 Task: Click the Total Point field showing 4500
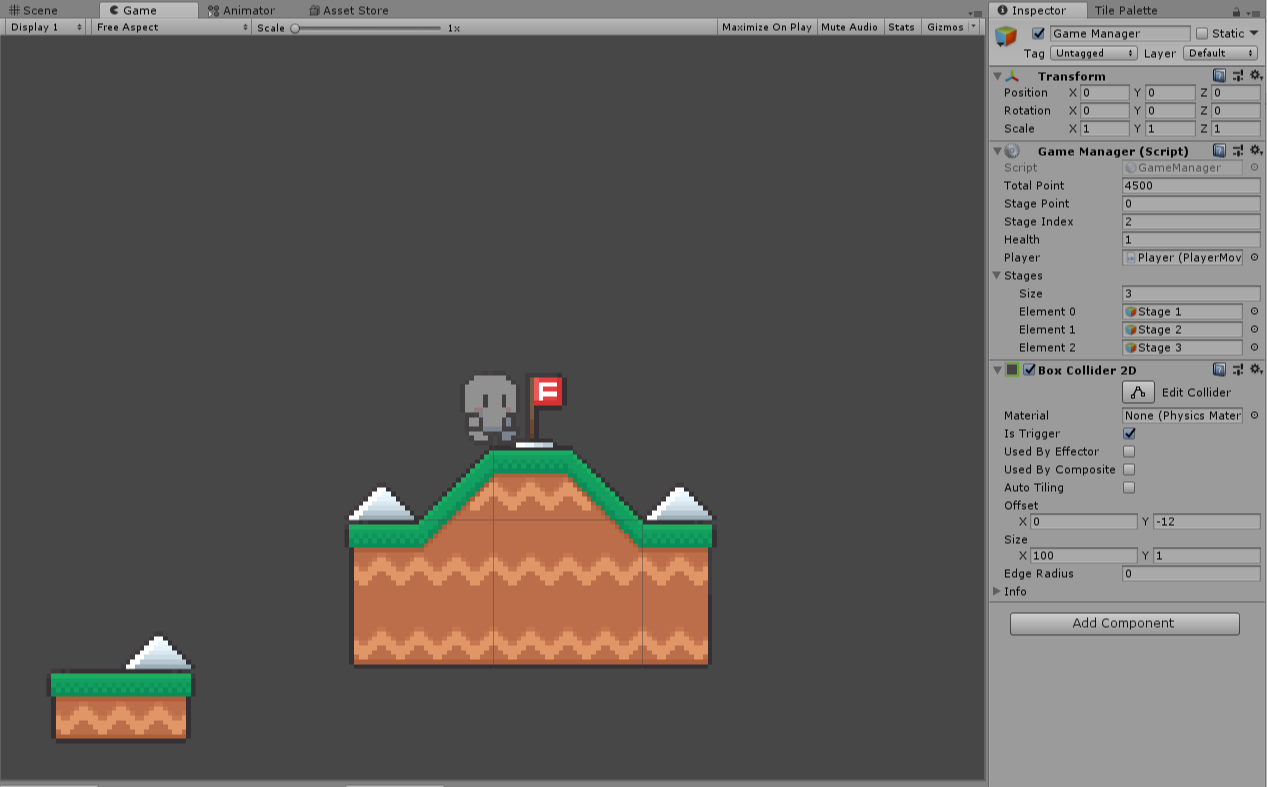click(1191, 186)
